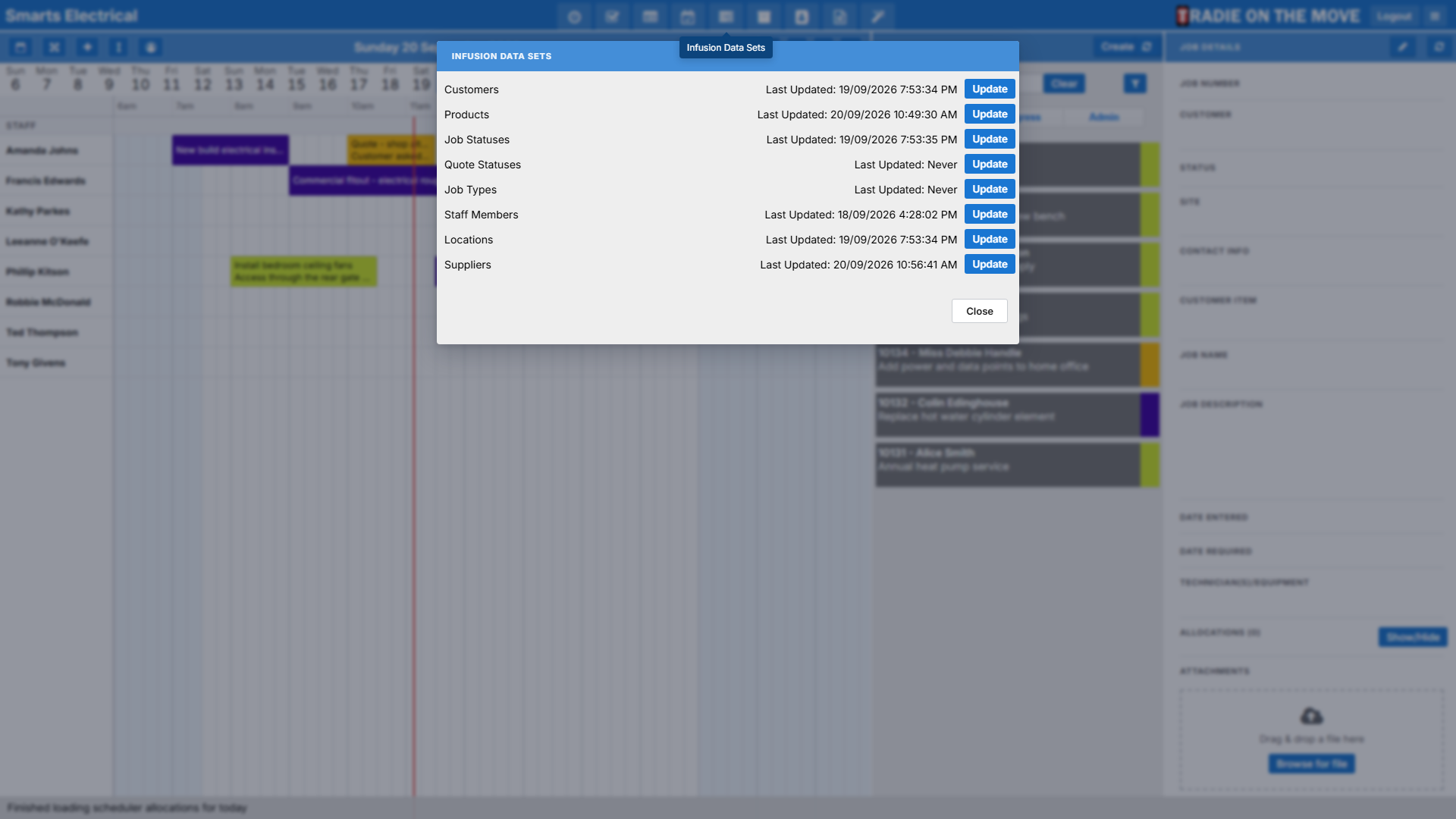Select Mon 14 in the date strip
Viewport: 1456px width, 819px height.
[x=265, y=79]
